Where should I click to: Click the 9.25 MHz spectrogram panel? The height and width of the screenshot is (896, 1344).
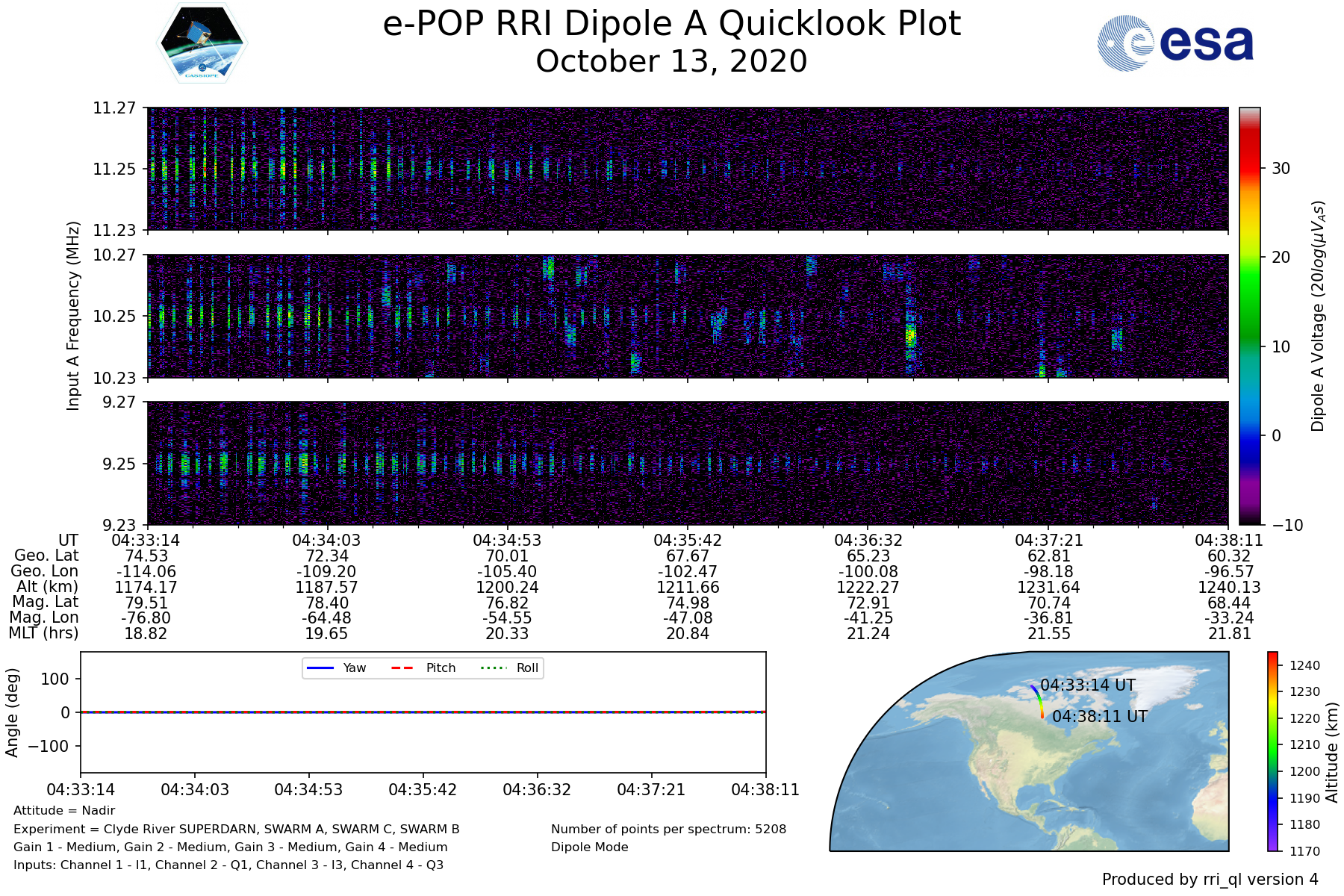pos(687,463)
